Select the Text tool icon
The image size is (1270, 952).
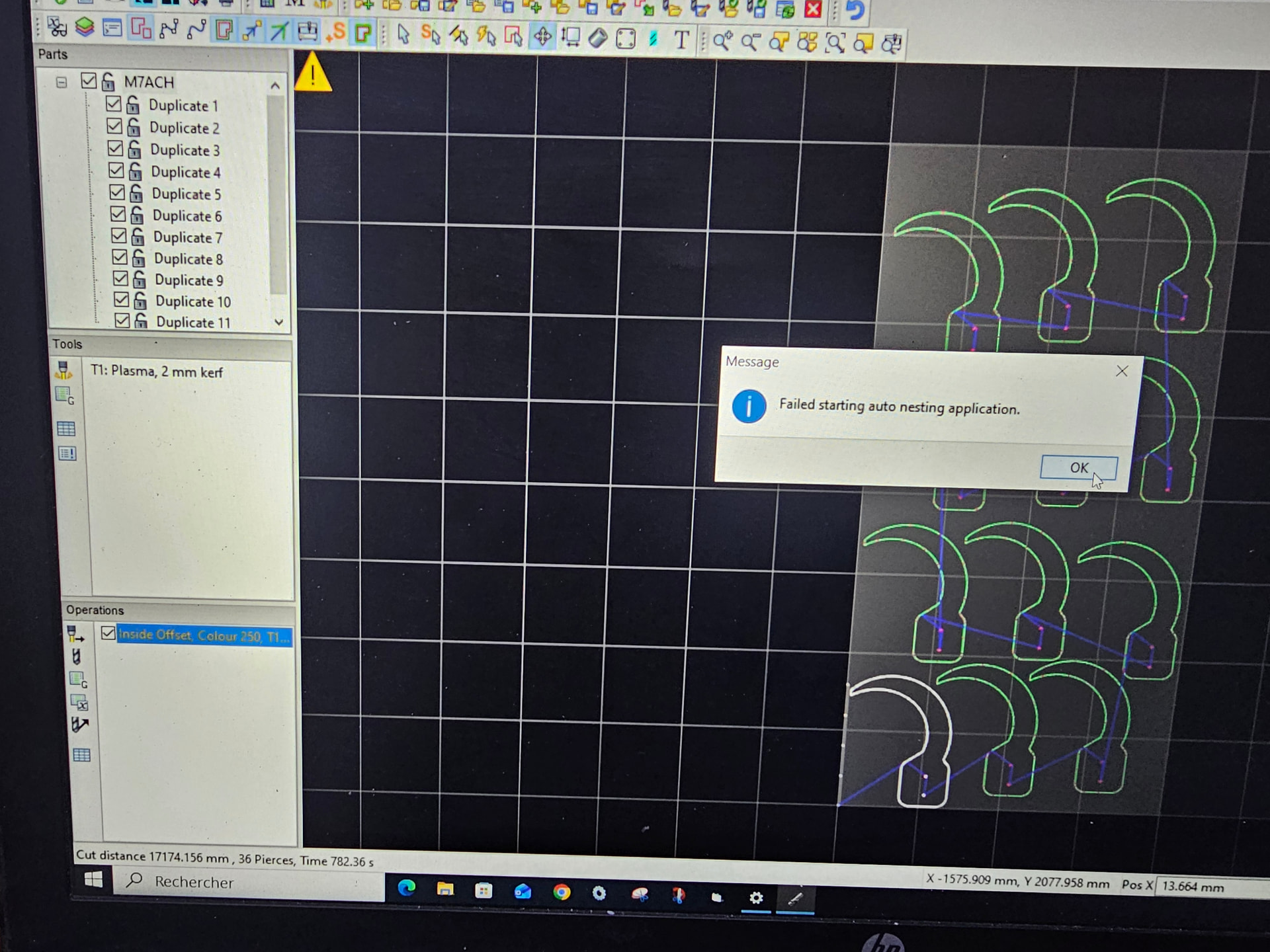click(x=681, y=40)
